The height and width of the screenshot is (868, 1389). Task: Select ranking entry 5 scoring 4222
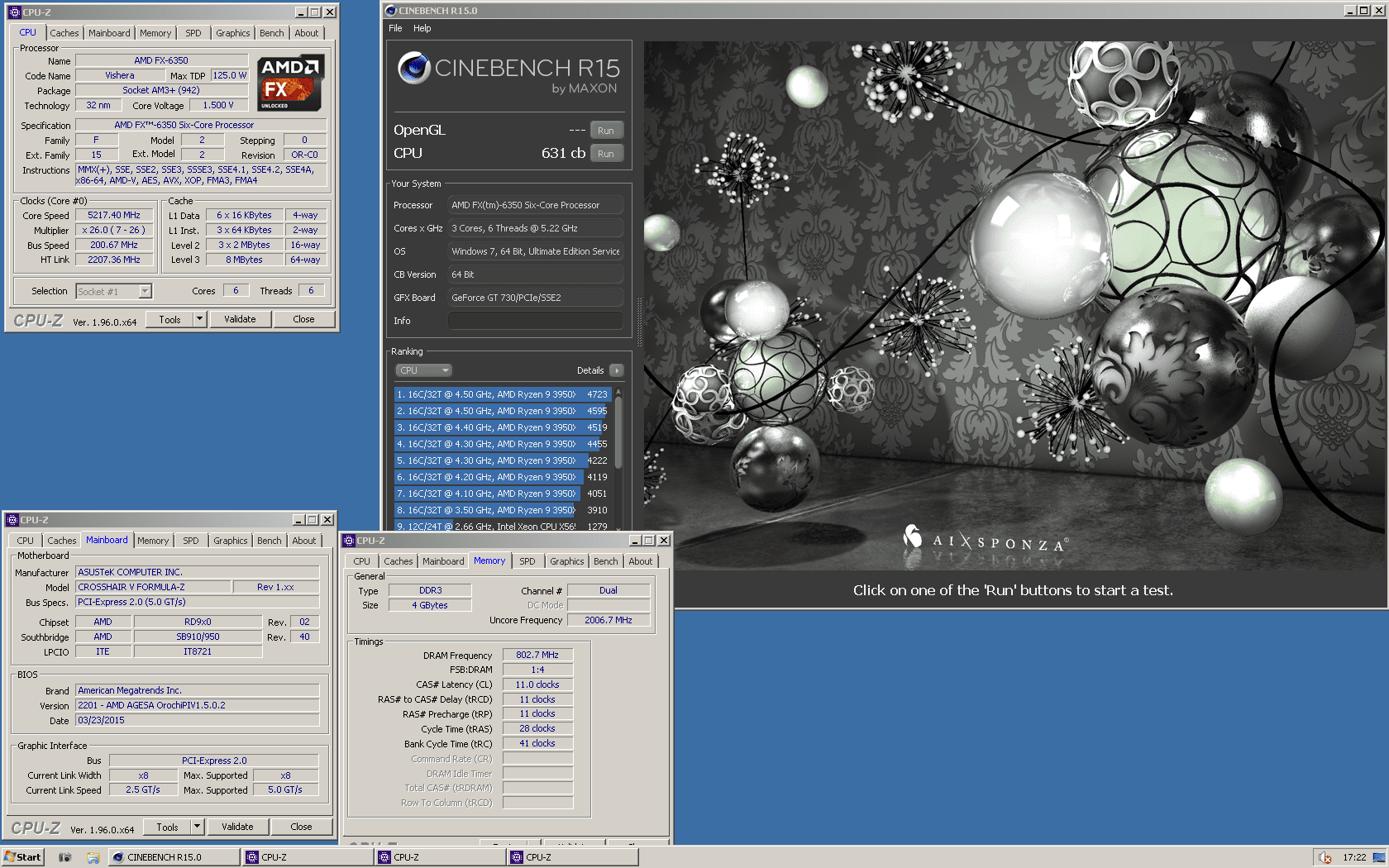[x=502, y=460]
